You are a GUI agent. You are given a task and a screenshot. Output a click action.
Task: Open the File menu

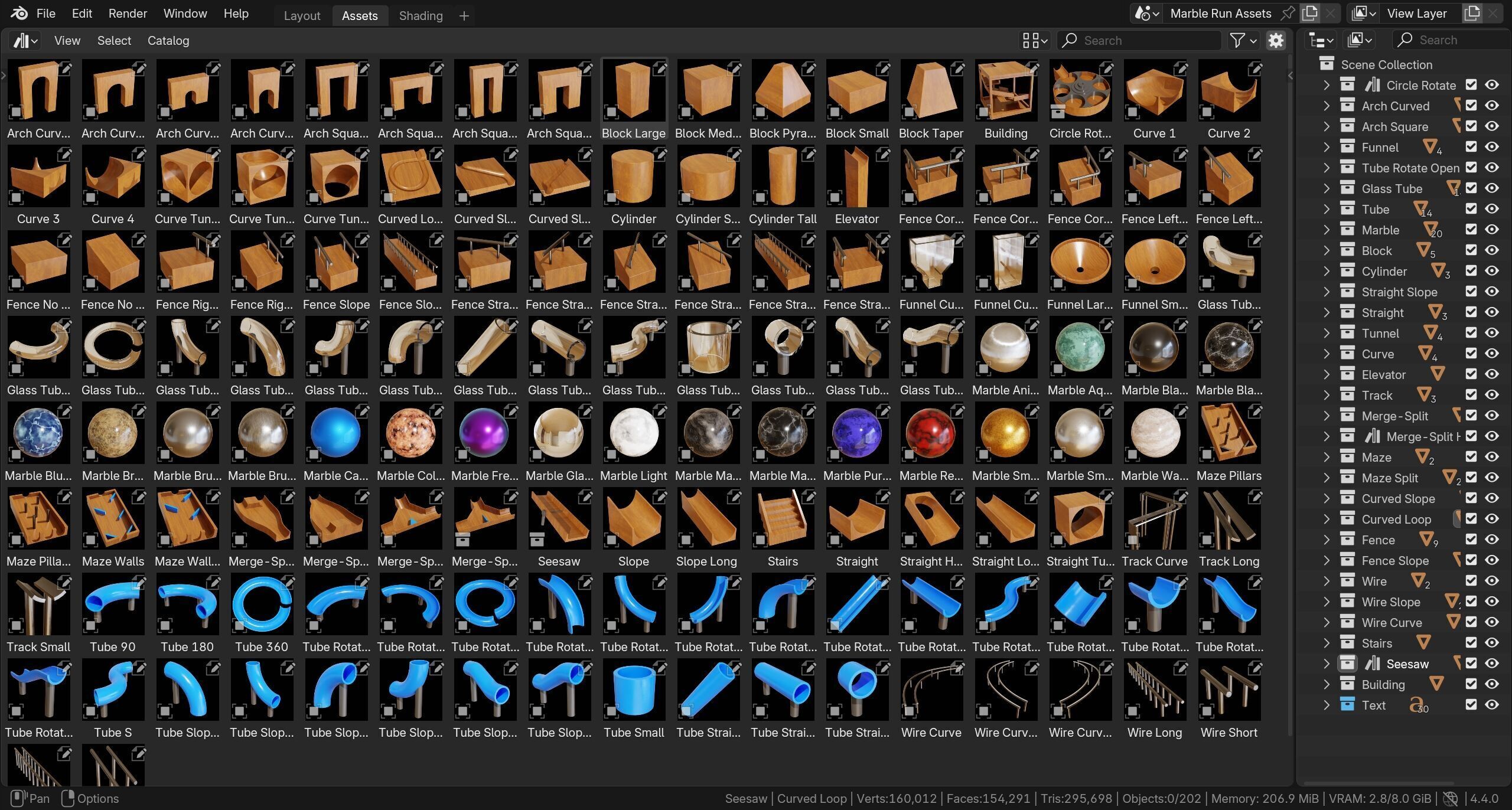point(45,13)
